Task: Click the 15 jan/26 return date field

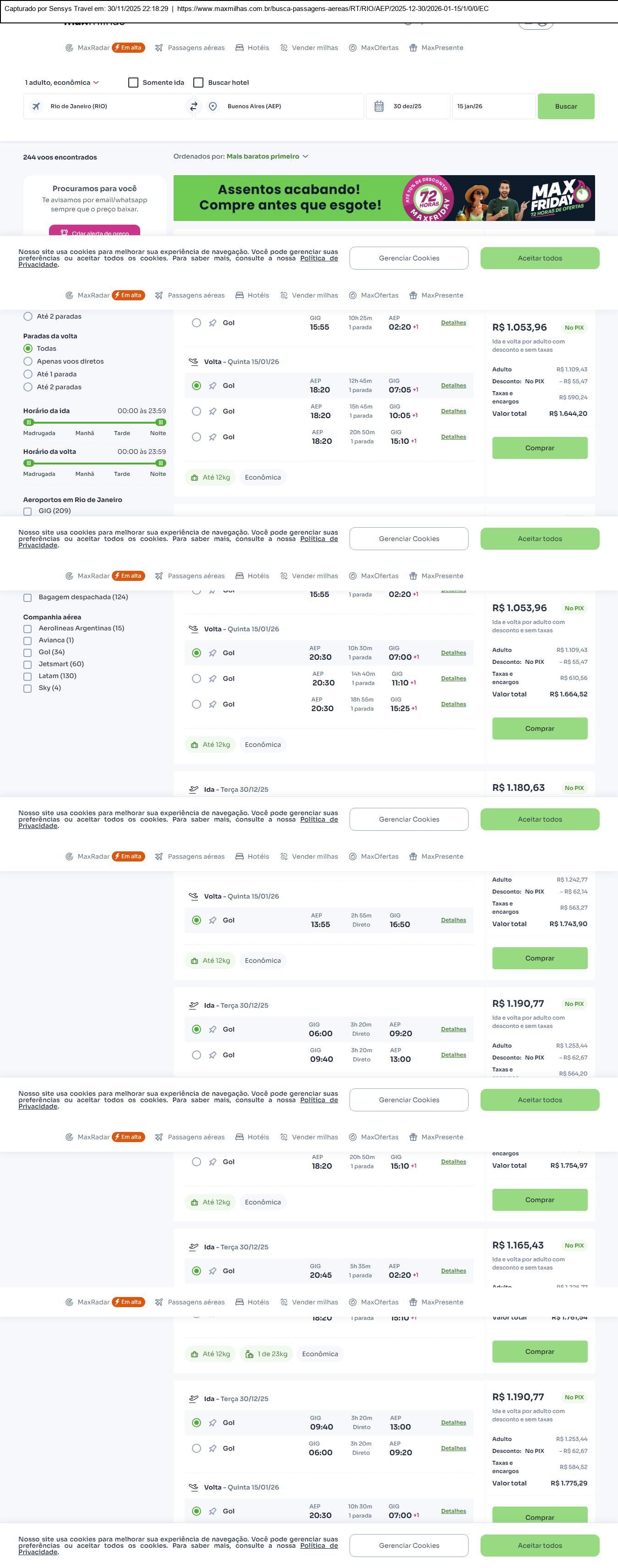Action: click(x=493, y=106)
